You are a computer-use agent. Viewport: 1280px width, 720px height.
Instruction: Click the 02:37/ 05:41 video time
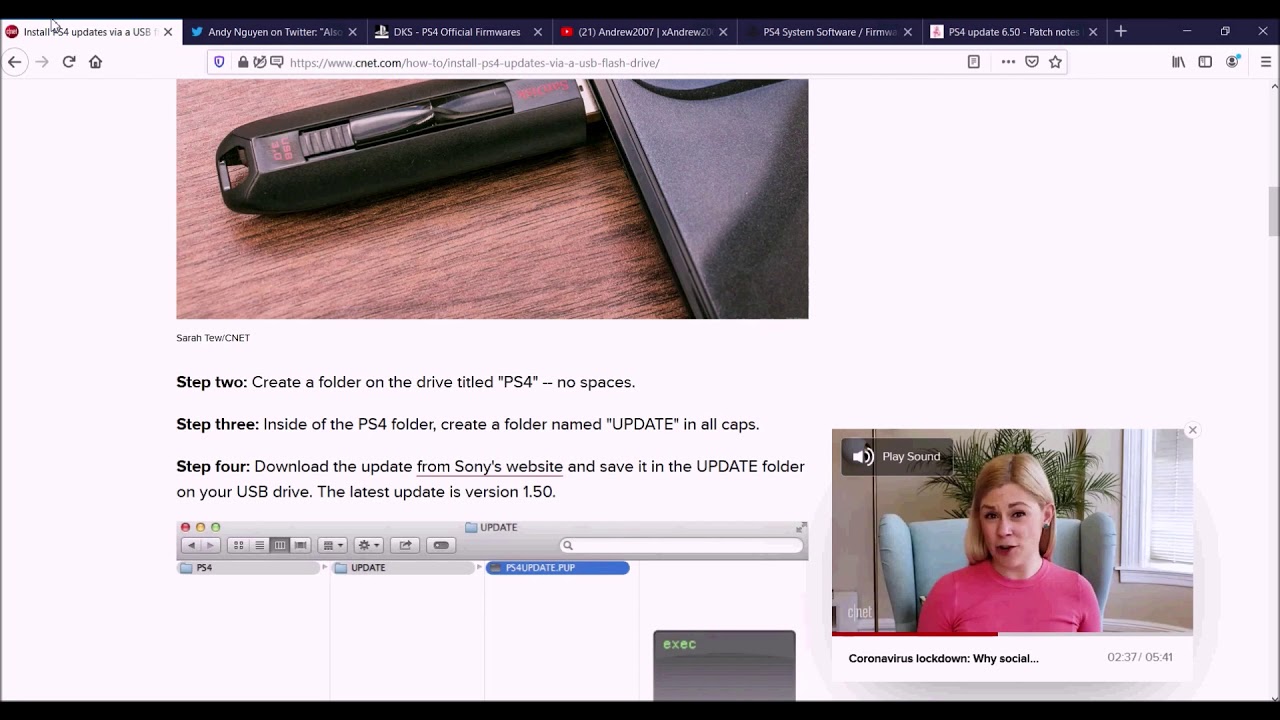[x=1140, y=657]
